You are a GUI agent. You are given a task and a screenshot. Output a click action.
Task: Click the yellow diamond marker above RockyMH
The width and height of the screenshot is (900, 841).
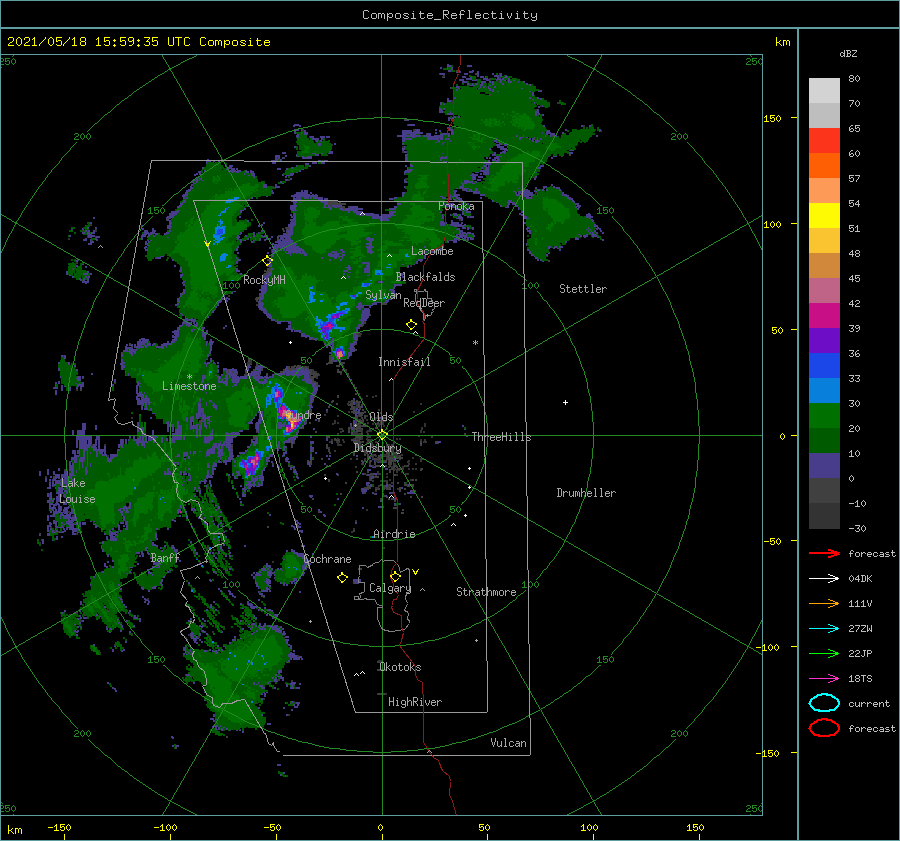pos(267,261)
